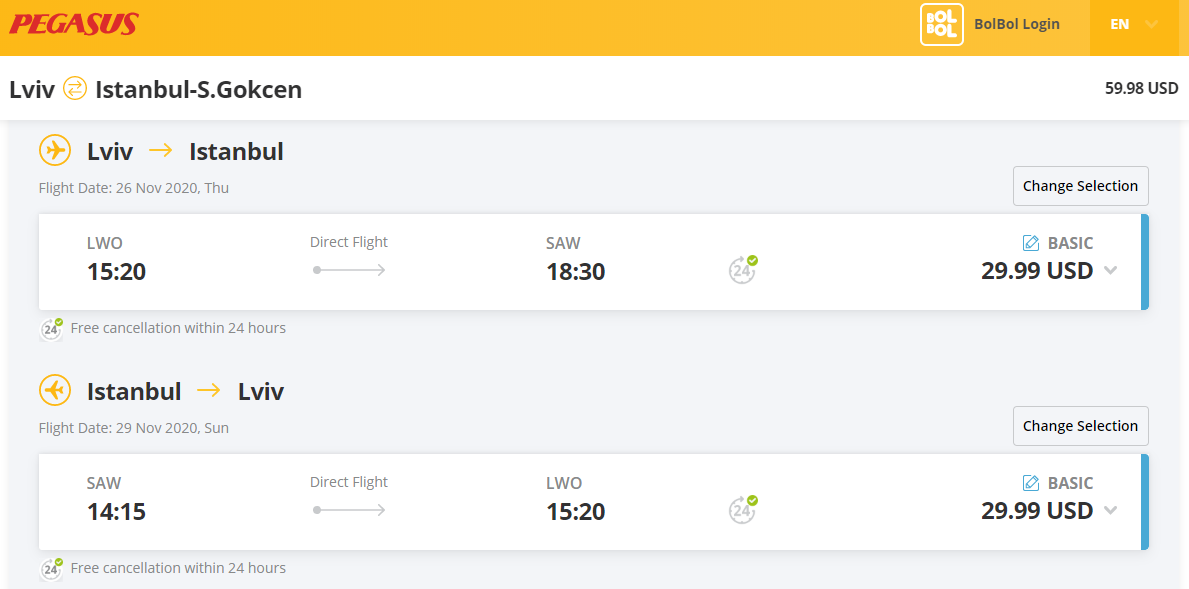The height and width of the screenshot is (589, 1189).
Task: Click edit pencil icon on return BASIC fare
Action: click(1031, 483)
